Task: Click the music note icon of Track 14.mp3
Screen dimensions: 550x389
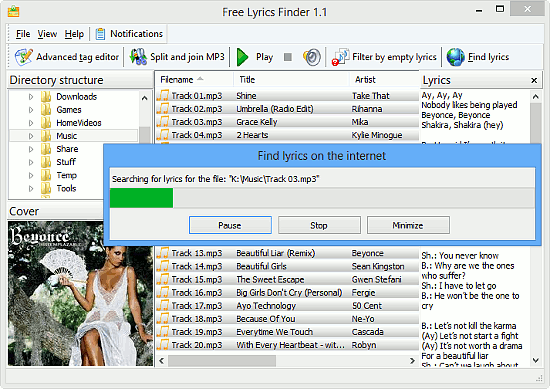Action: (x=162, y=266)
